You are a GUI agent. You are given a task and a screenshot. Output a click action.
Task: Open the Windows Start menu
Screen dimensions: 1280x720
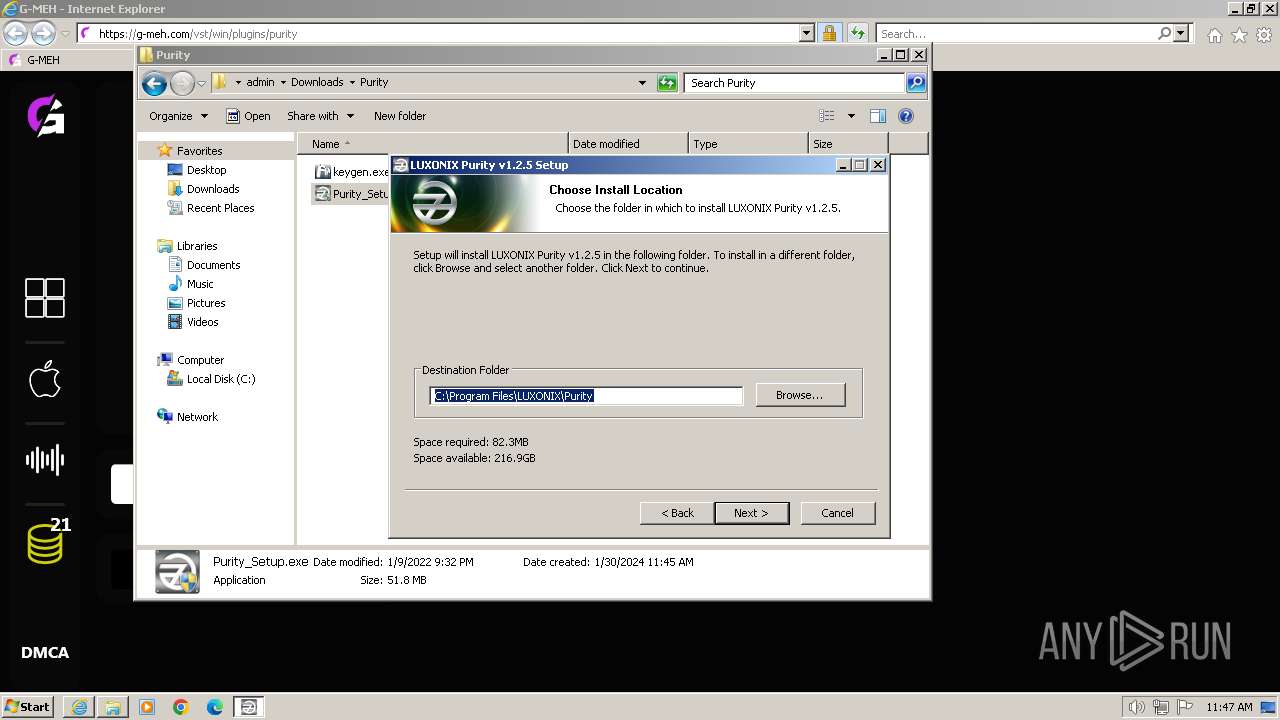point(28,707)
